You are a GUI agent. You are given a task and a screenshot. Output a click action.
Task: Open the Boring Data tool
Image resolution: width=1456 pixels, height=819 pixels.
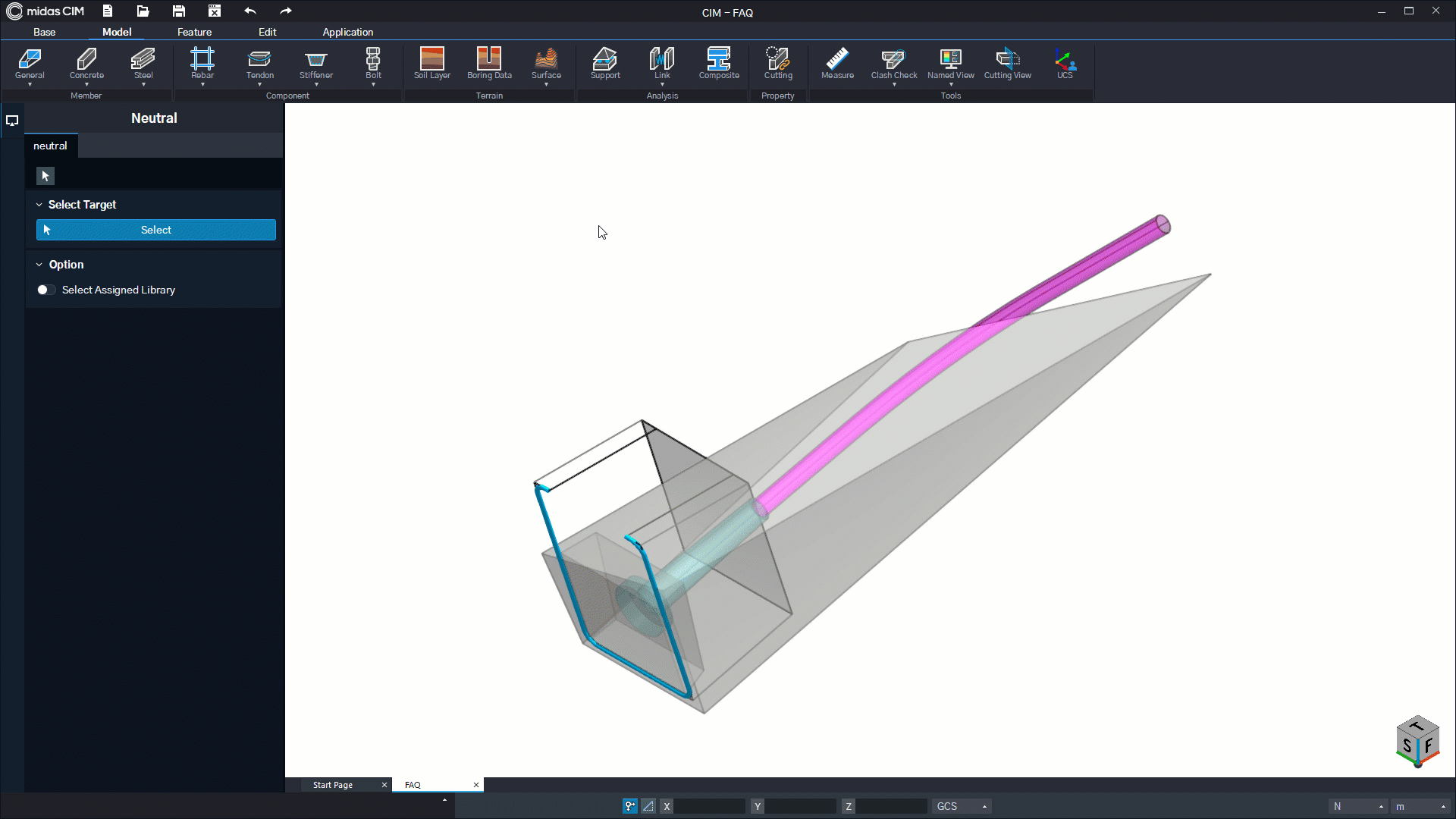pyautogui.click(x=489, y=64)
